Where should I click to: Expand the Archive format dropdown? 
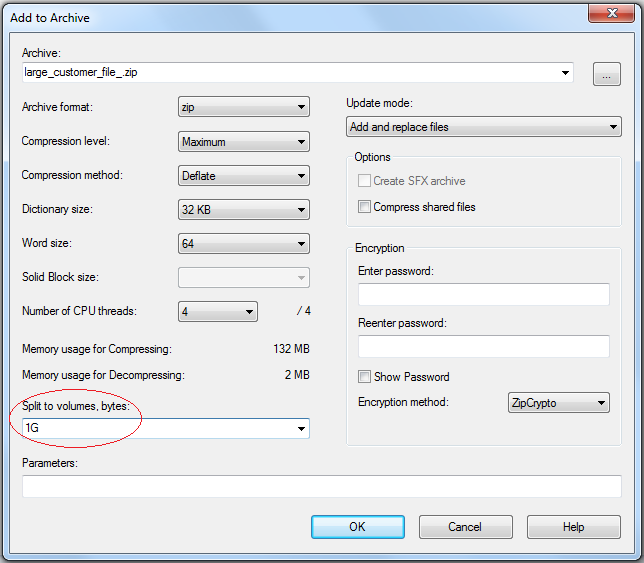click(244, 107)
